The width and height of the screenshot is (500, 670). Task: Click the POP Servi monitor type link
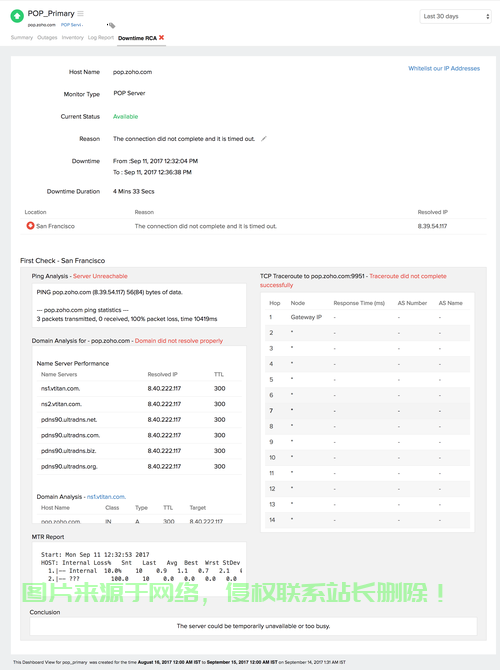(72, 25)
